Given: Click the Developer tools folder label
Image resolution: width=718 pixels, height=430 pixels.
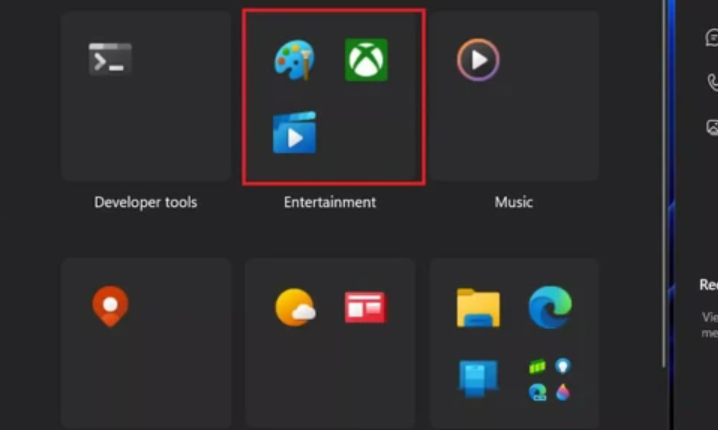Looking at the screenshot, I should [x=146, y=202].
